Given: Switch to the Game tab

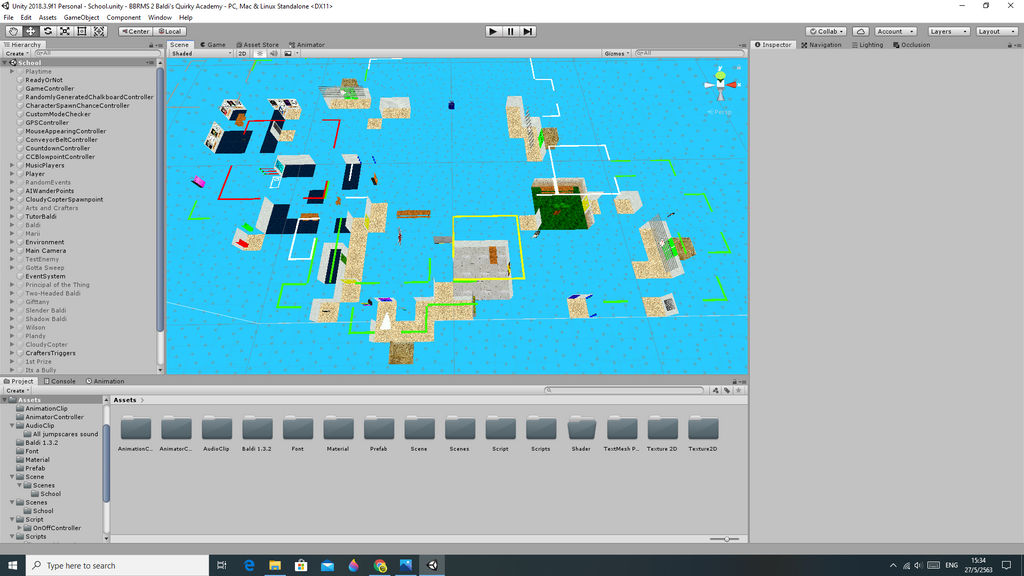Looking at the screenshot, I should tap(213, 45).
